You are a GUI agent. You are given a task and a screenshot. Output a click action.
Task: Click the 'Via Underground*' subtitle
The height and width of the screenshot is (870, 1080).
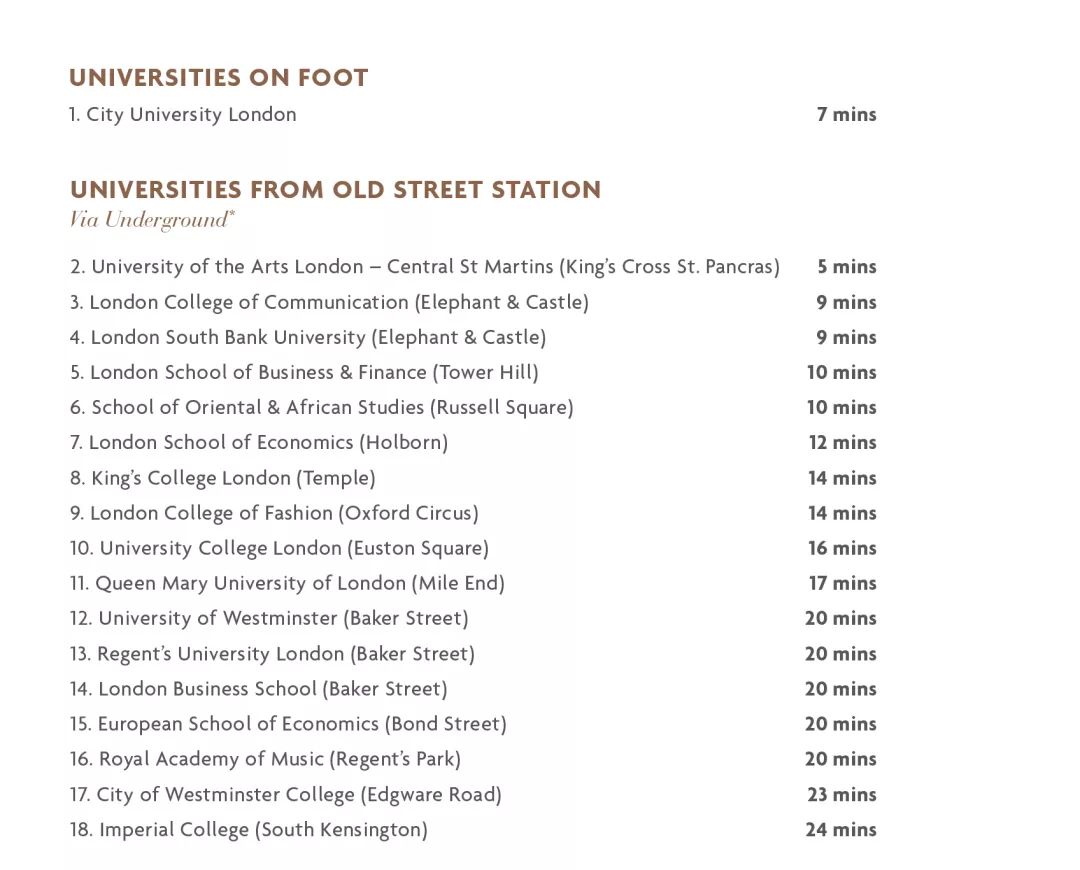click(x=152, y=220)
